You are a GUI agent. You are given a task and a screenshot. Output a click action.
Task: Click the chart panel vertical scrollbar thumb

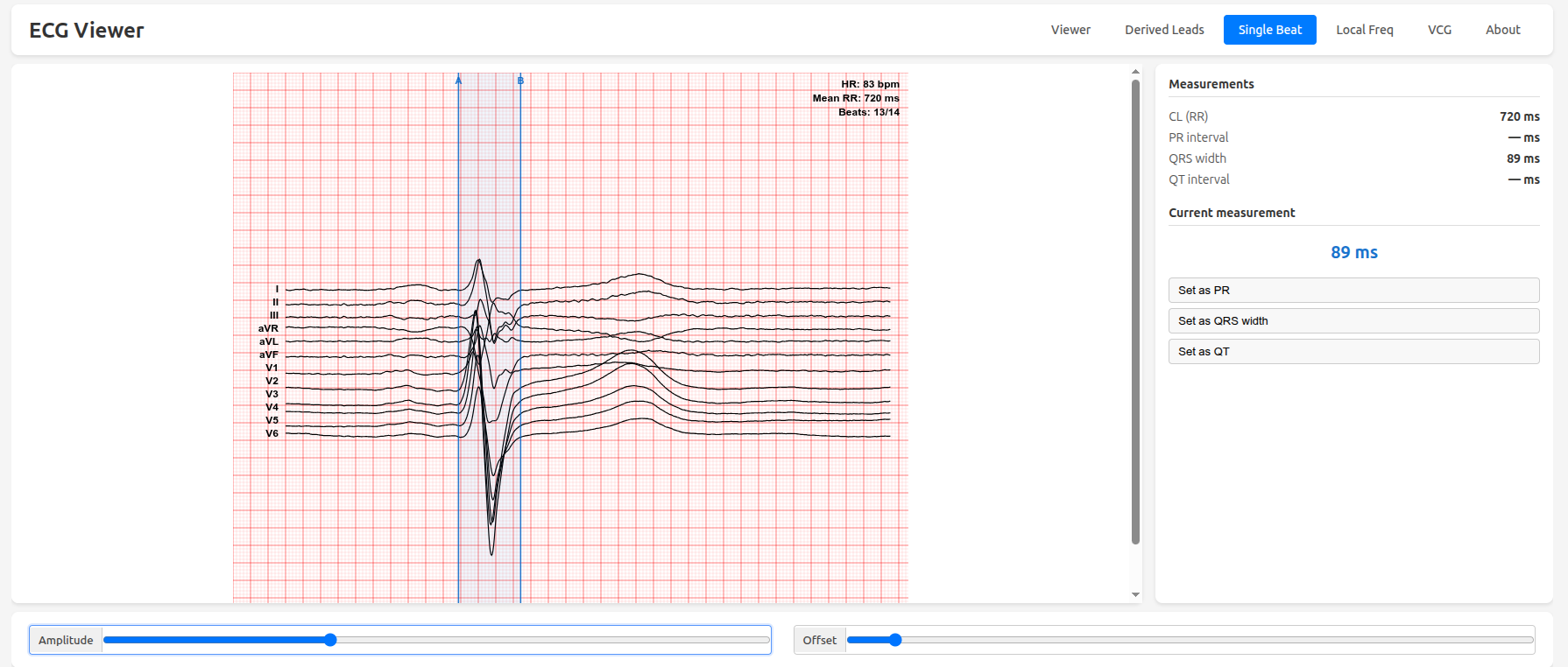click(x=1135, y=312)
